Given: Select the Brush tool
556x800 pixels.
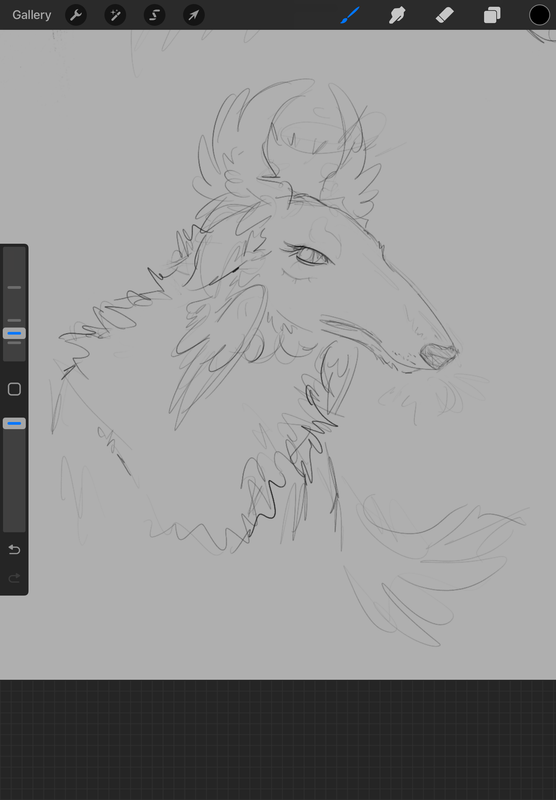Looking at the screenshot, I should point(350,15).
